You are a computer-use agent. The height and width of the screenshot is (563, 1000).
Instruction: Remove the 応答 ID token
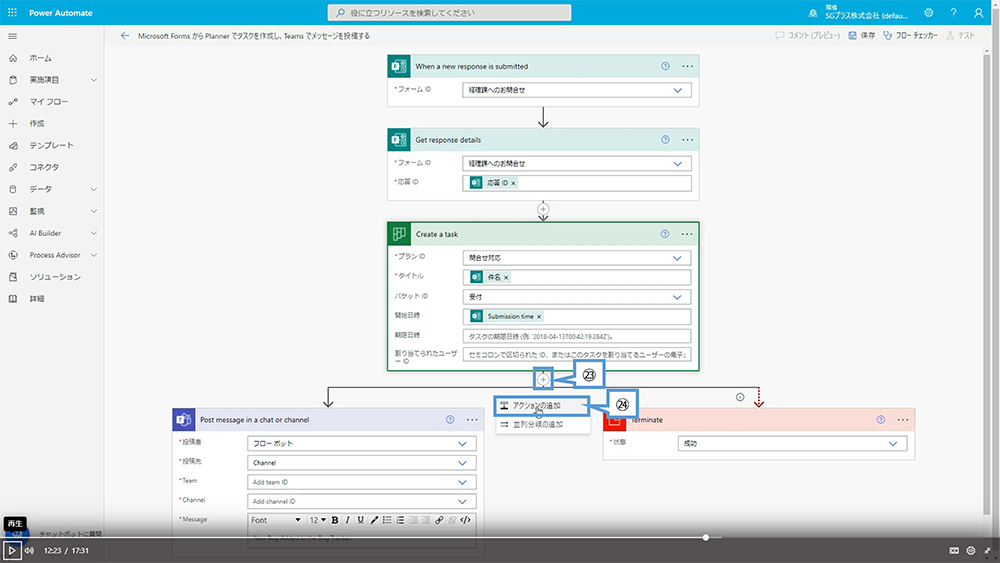513,183
